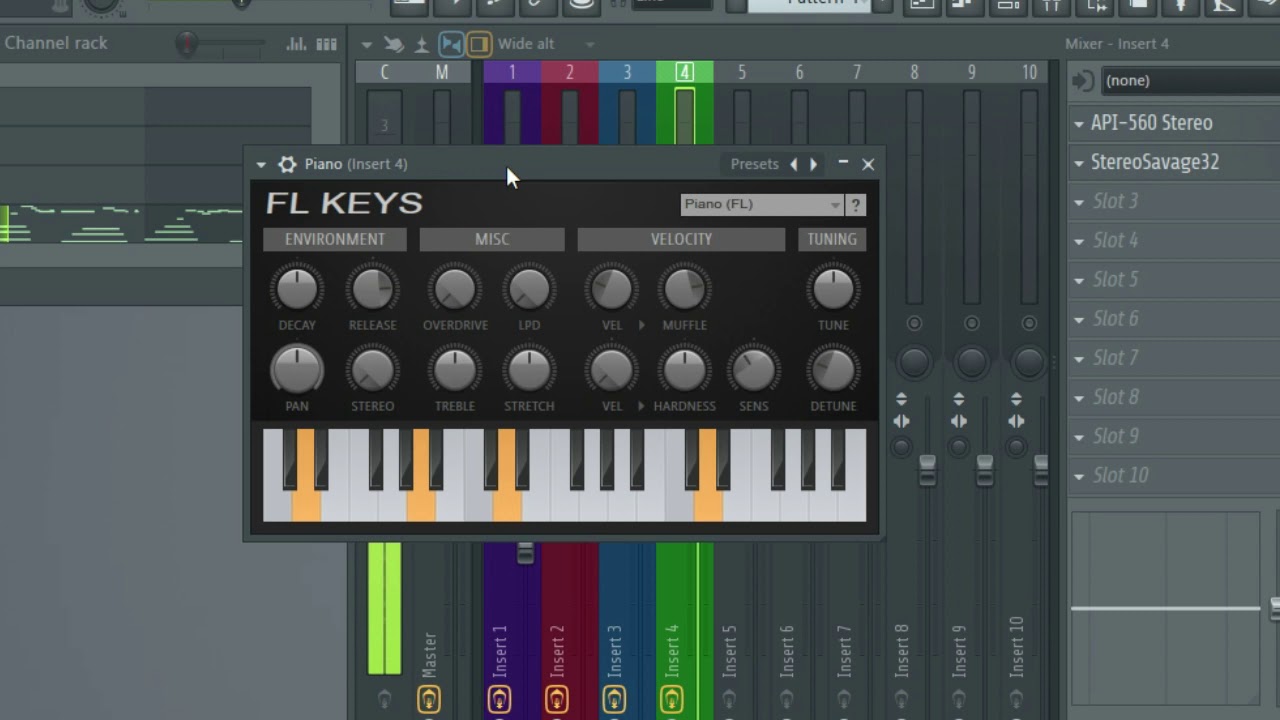Viewport: 1280px width, 720px height.
Task: Click the SENS knob
Action: coord(754,370)
